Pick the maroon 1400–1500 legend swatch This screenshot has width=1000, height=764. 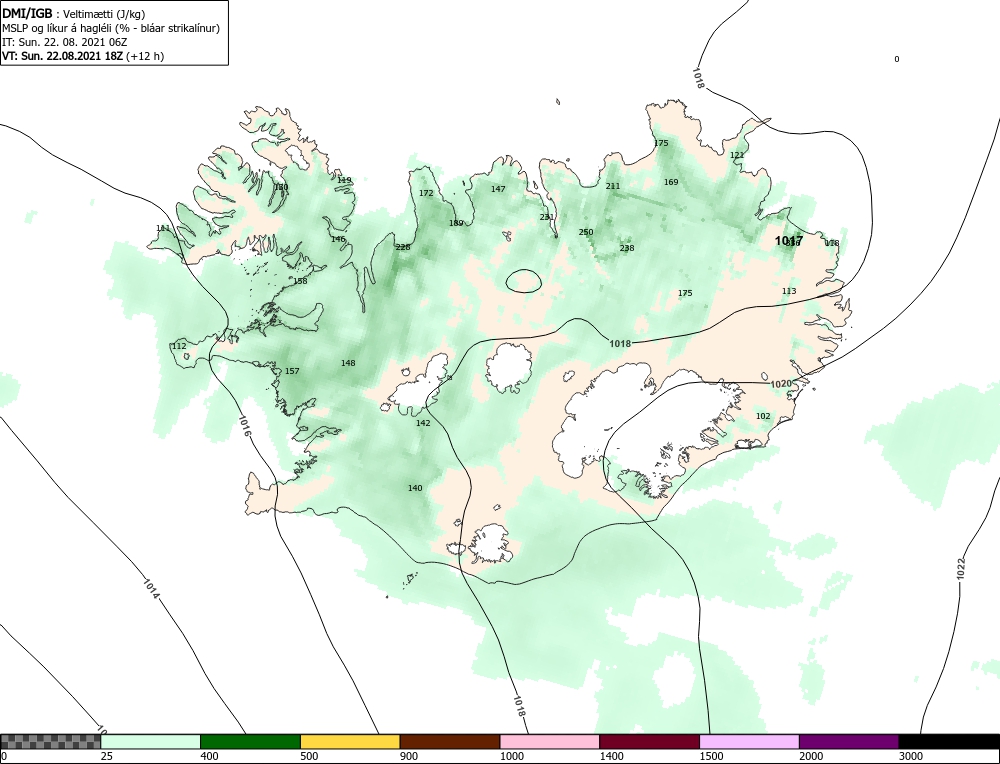coord(649,742)
